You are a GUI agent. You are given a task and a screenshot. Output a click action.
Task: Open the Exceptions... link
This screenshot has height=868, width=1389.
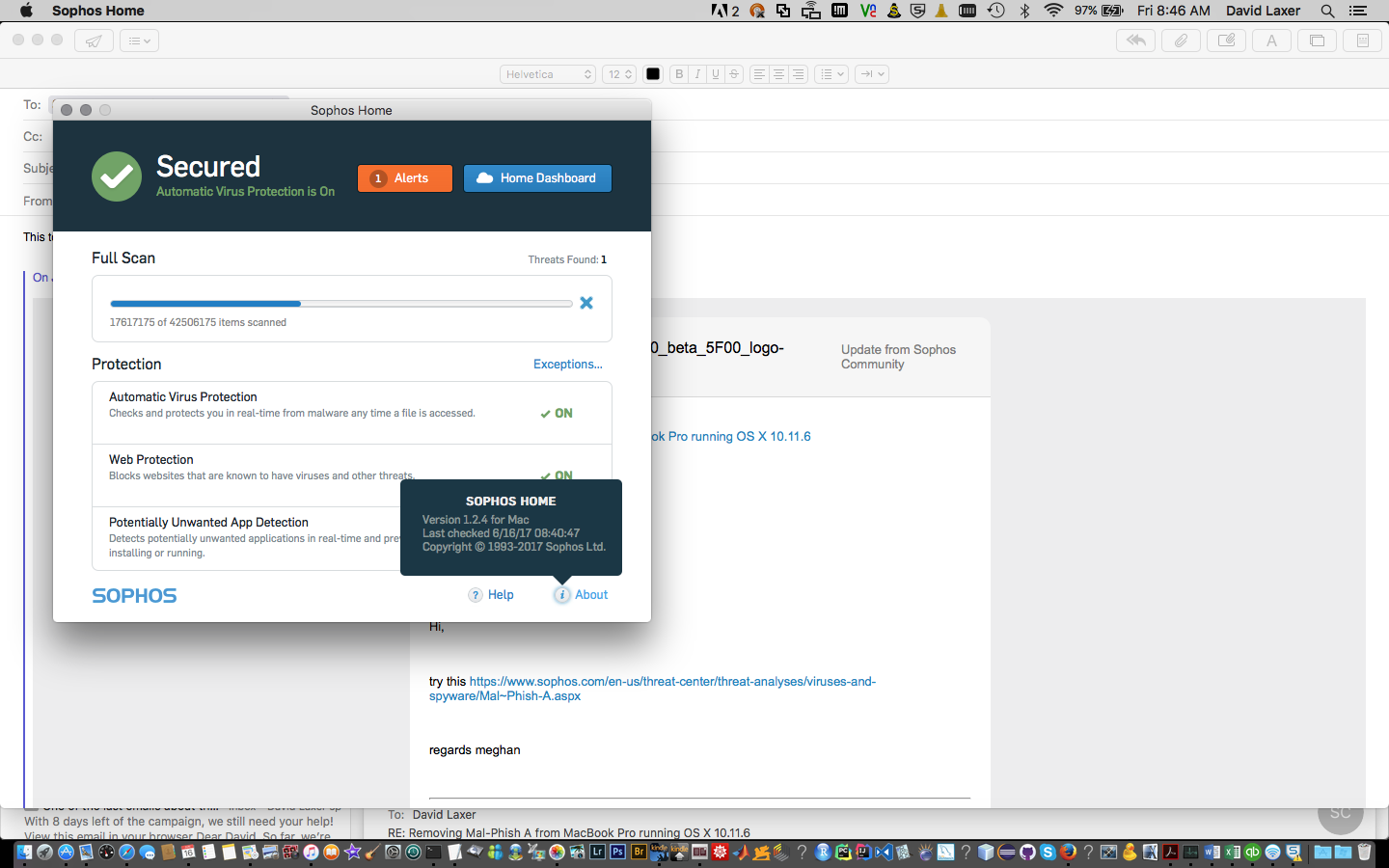(568, 364)
